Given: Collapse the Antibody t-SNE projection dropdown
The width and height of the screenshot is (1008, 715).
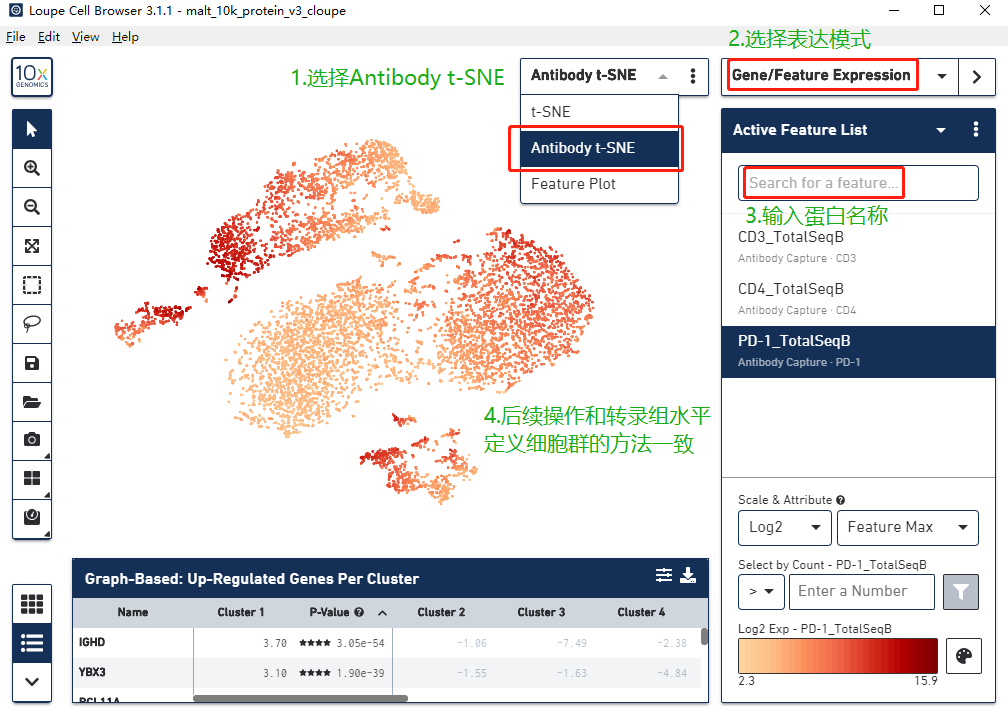Looking at the screenshot, I should pos(663,77).
